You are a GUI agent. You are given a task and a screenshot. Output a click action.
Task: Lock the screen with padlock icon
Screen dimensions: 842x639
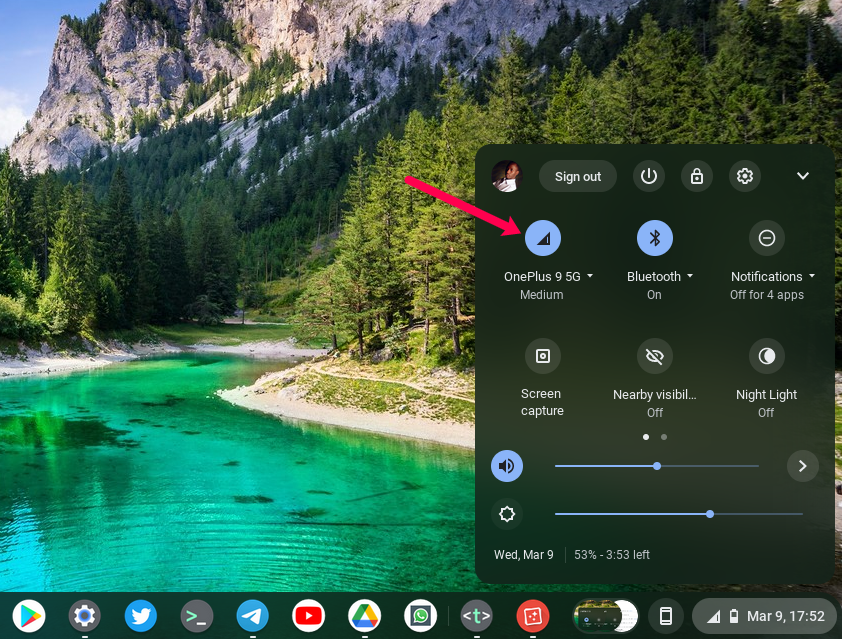[696, 176]
